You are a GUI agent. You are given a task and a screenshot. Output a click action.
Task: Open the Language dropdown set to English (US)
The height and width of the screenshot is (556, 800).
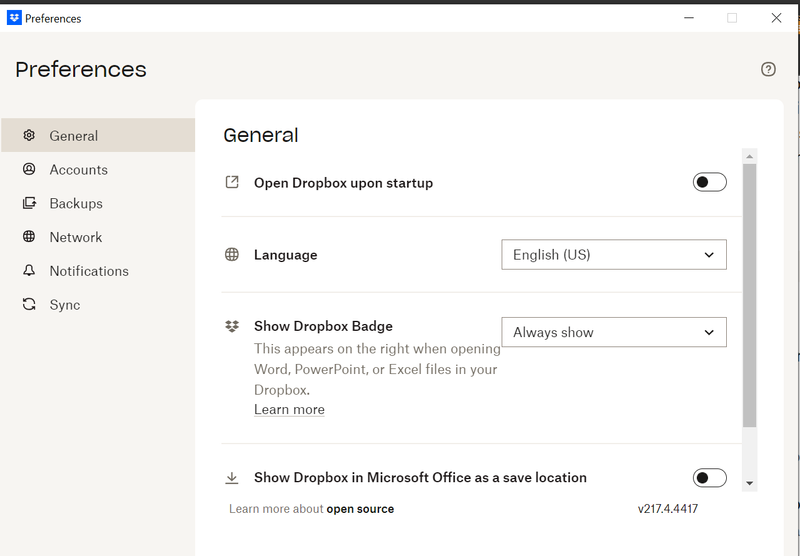point(613,255)
